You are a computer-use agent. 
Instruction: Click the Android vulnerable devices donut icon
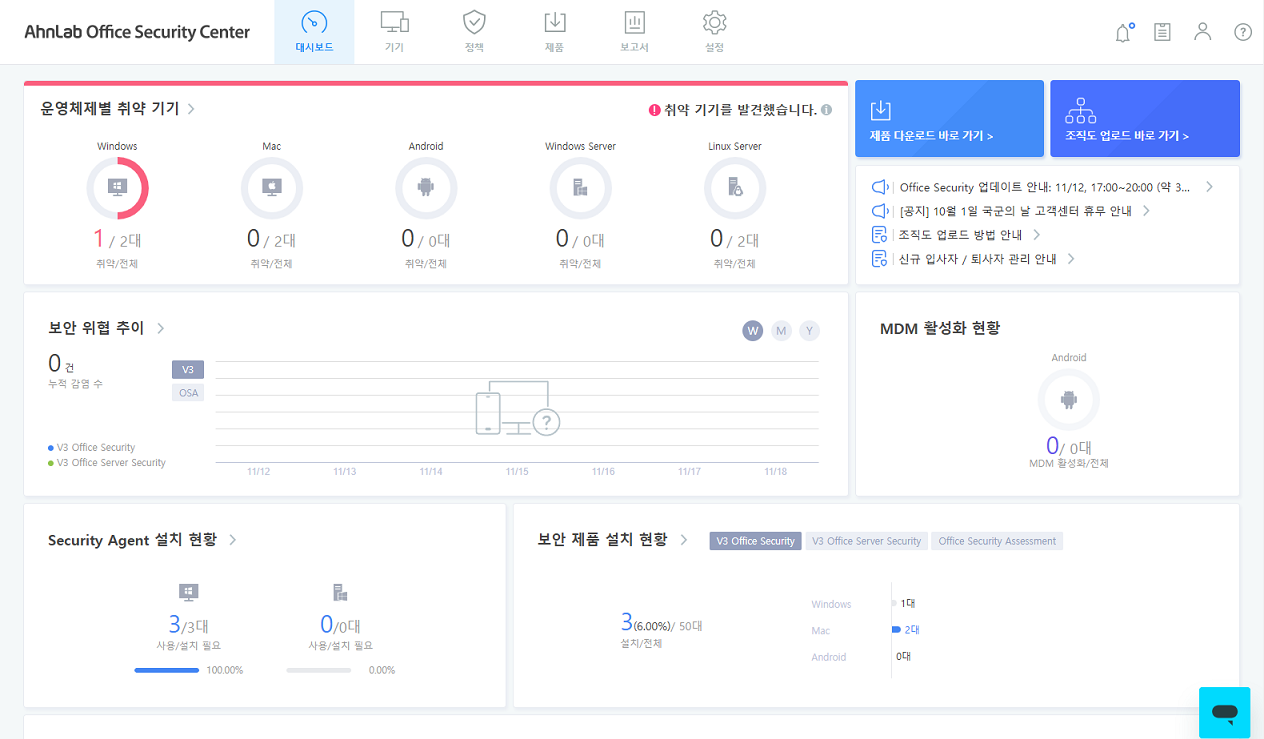coord(426,188)
